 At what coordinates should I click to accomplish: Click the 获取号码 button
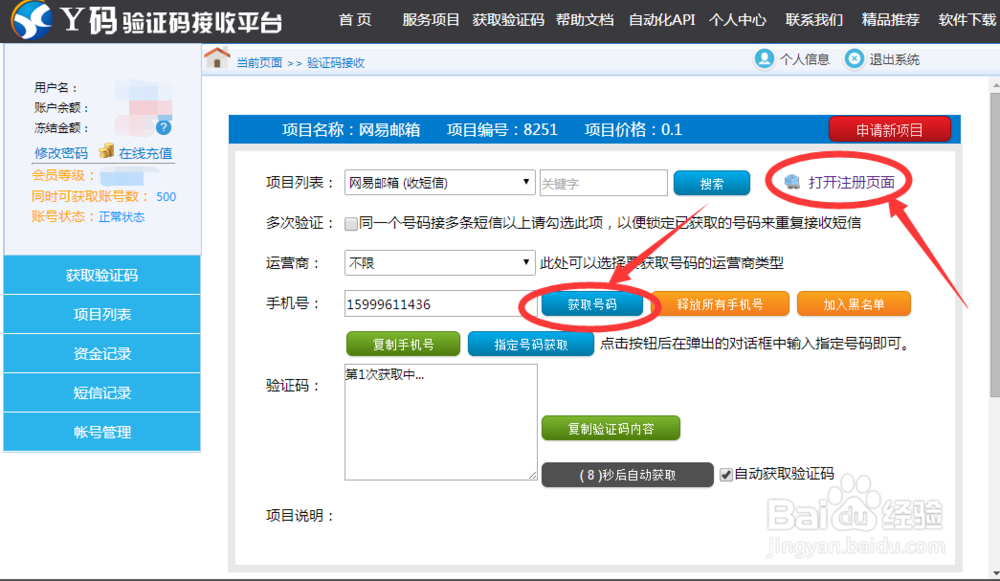click(x=593, y=303)
